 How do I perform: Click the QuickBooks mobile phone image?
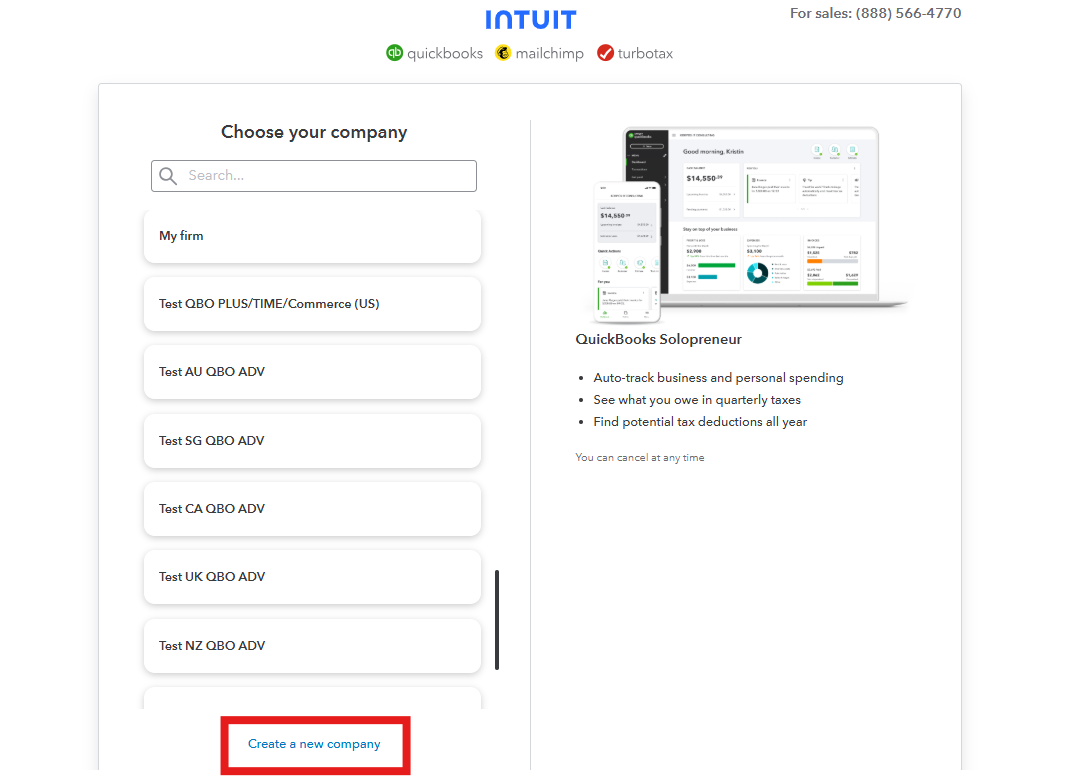tap(627, 252)
